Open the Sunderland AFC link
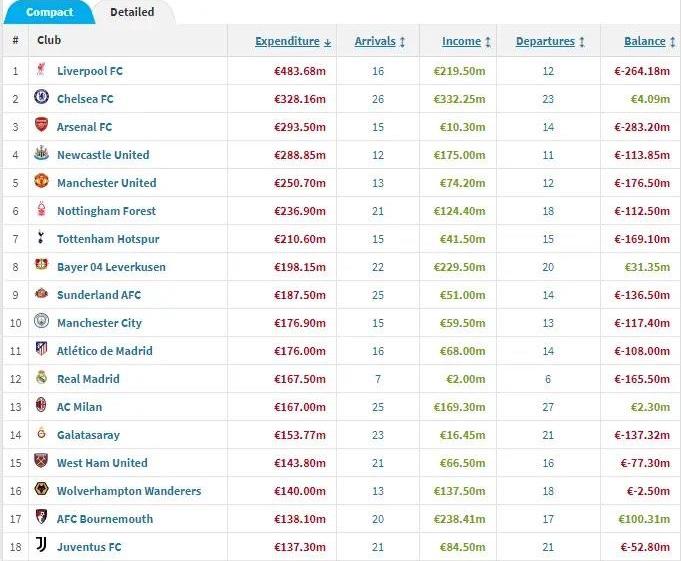Image resolution: width=681 pixels, height=561 pixels. [99, 295]
